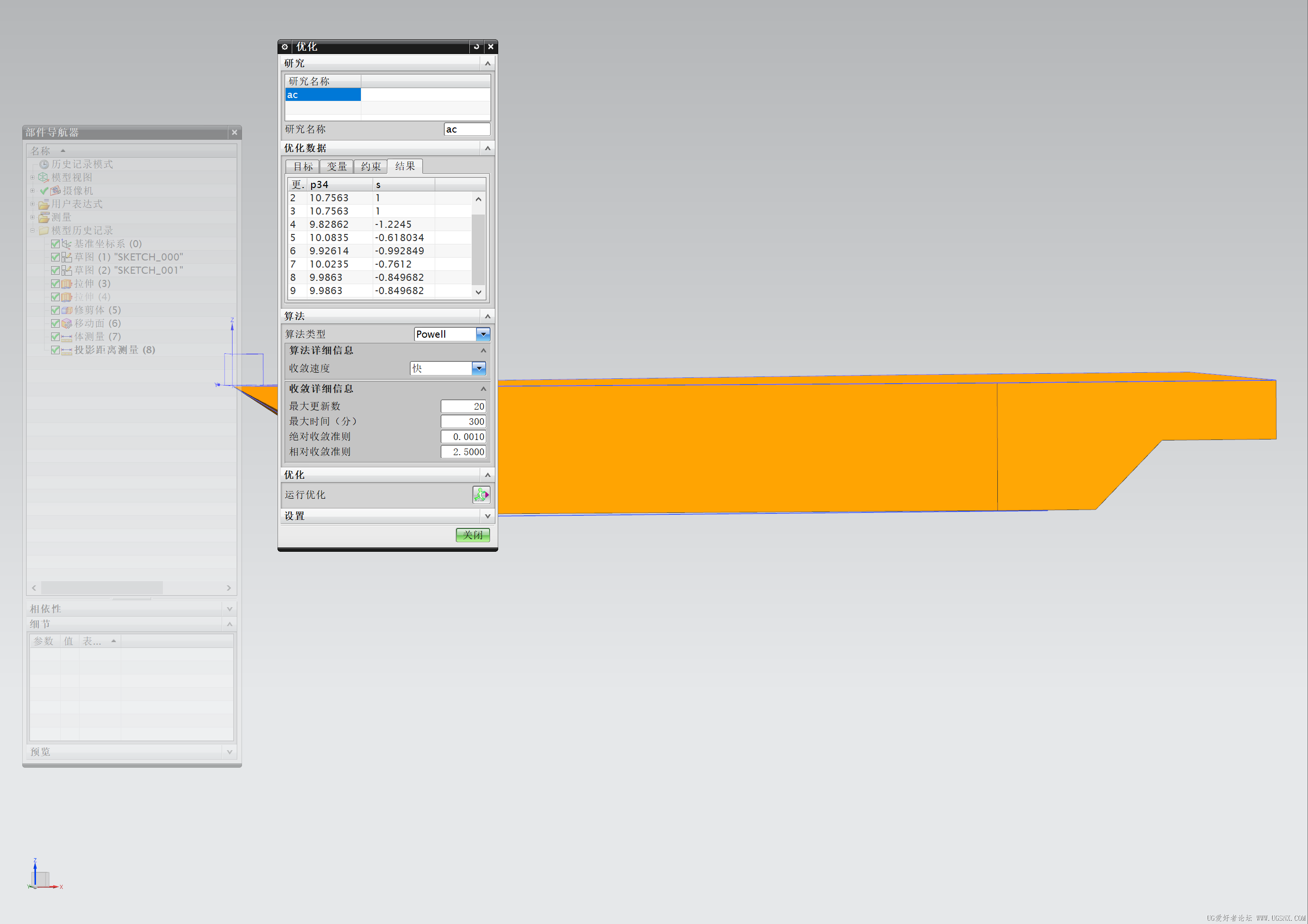1308x924 pixels.
Task: Expand the settings section at the dialog bottom
Action: tap(487, 516)
